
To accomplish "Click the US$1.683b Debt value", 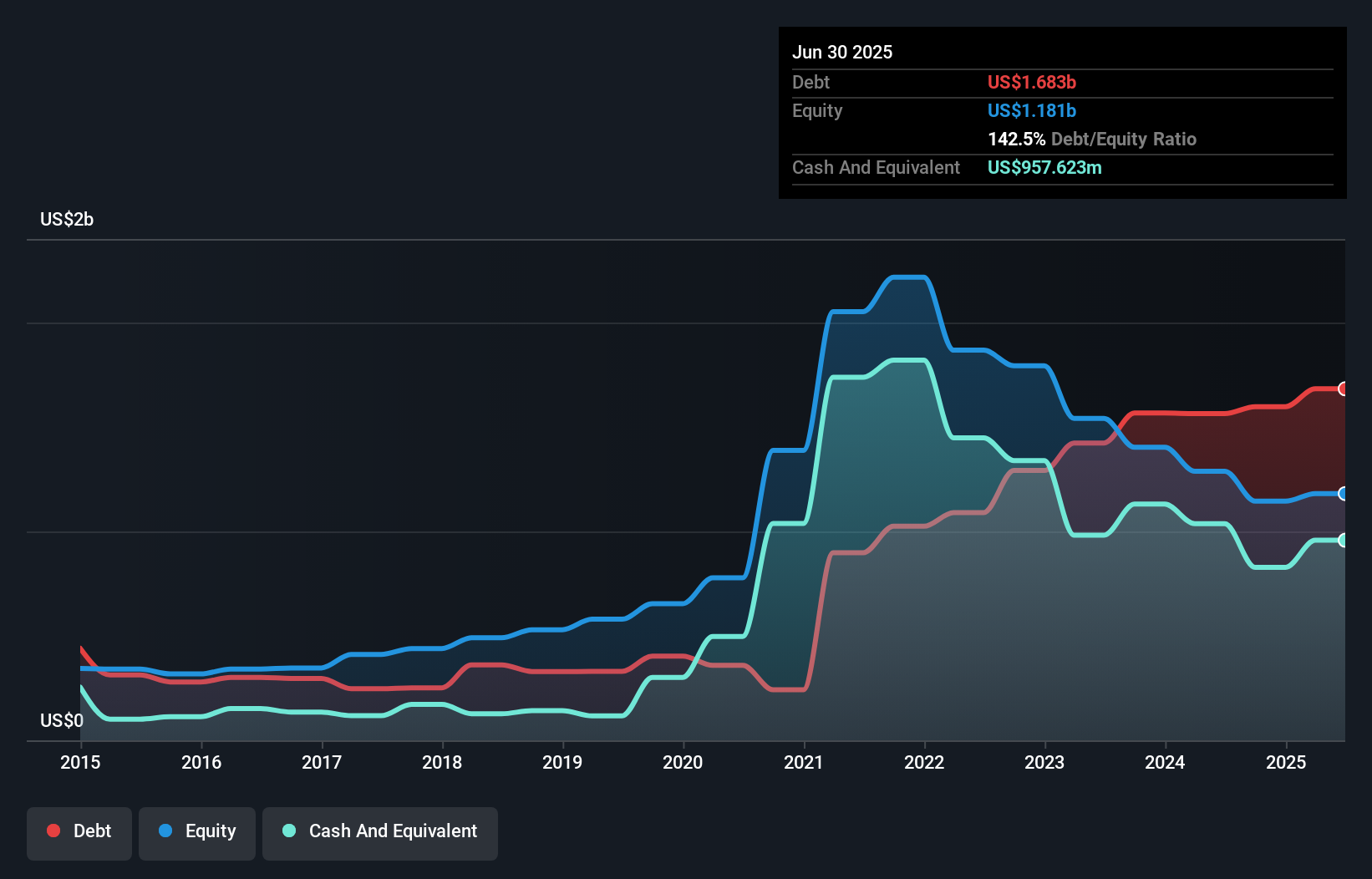I will tap(1032, 82).
